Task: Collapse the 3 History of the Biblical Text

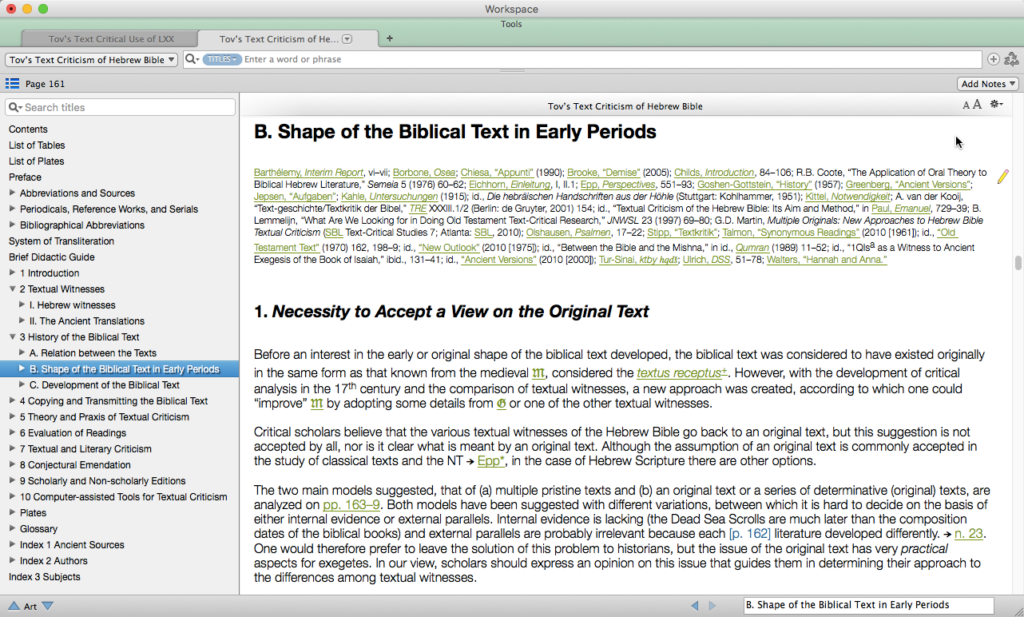Action: [x=12, y=337]
